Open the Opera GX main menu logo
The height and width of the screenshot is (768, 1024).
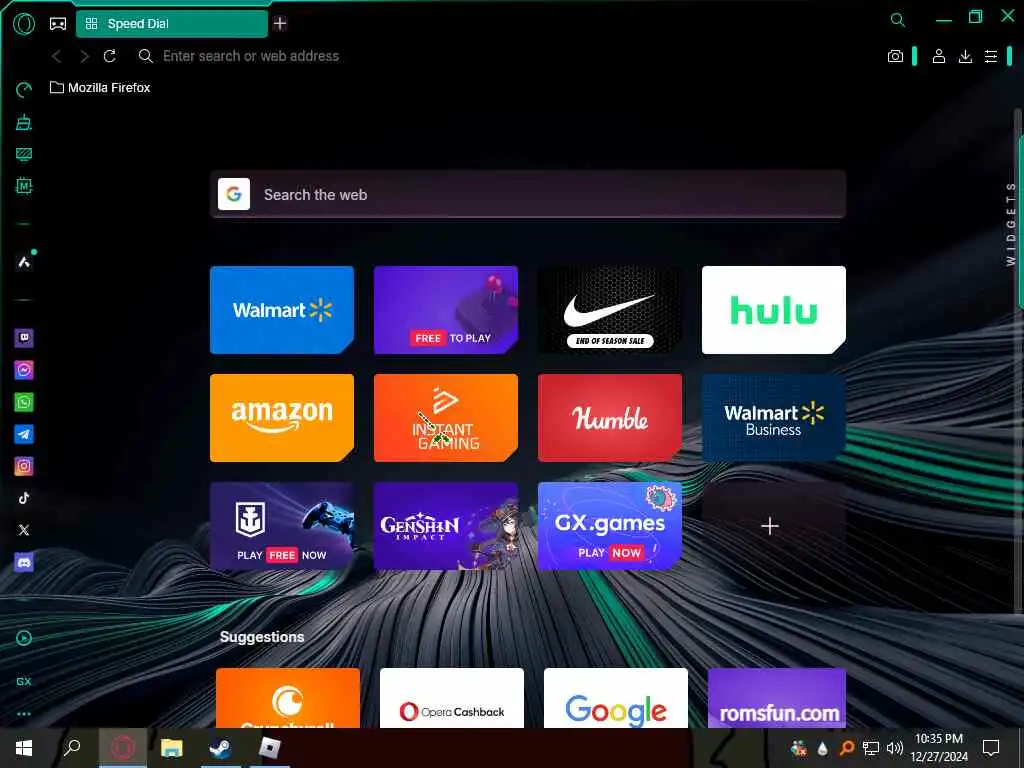click(x=24, y=24)
